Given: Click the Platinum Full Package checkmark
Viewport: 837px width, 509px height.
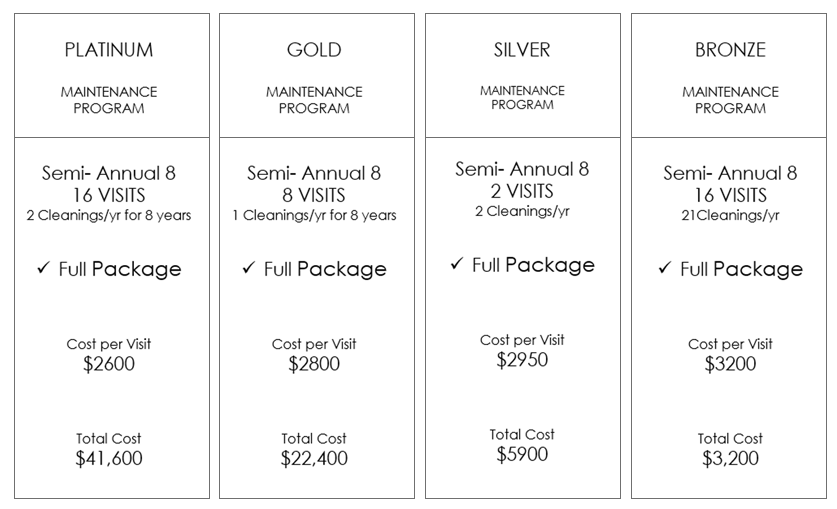Looking at the screenshot, I should tap(44, 267).
